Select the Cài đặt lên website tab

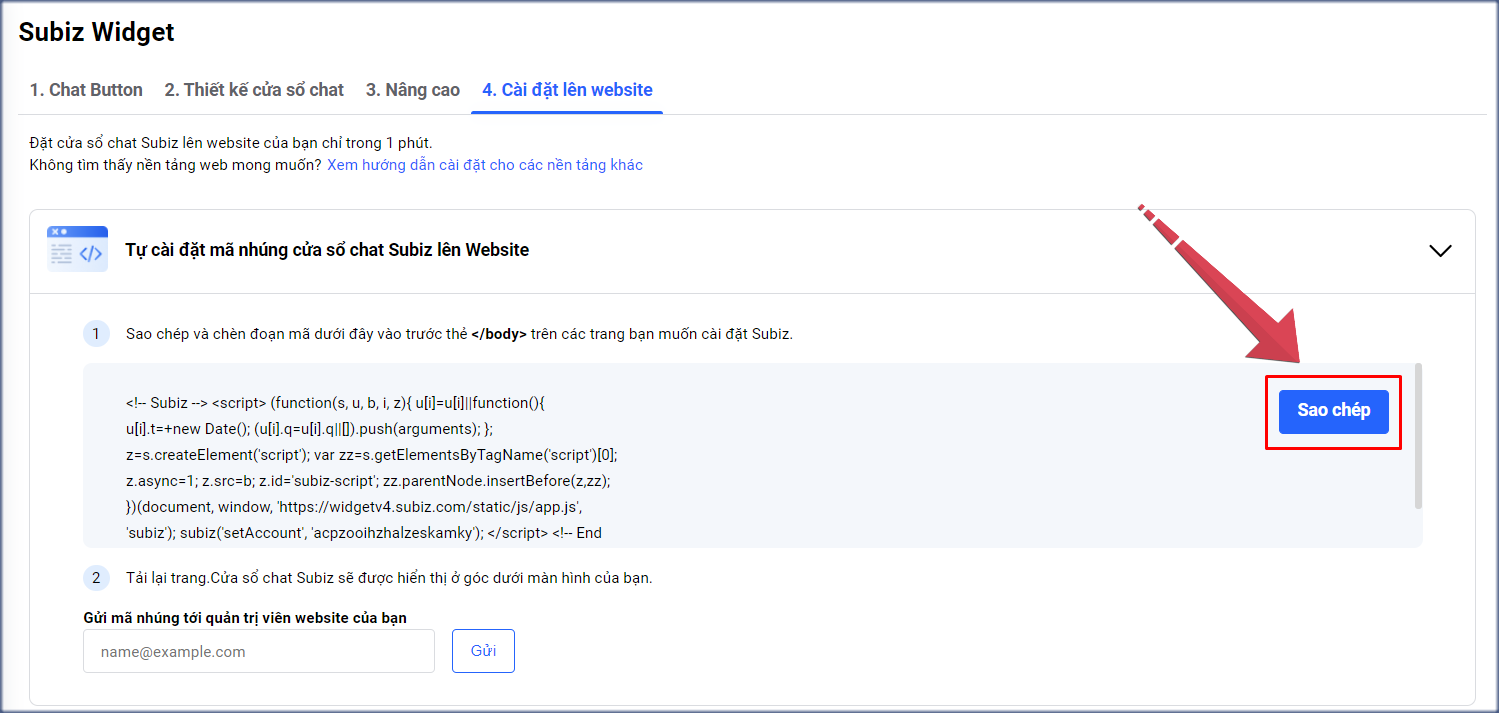[567, 90]
